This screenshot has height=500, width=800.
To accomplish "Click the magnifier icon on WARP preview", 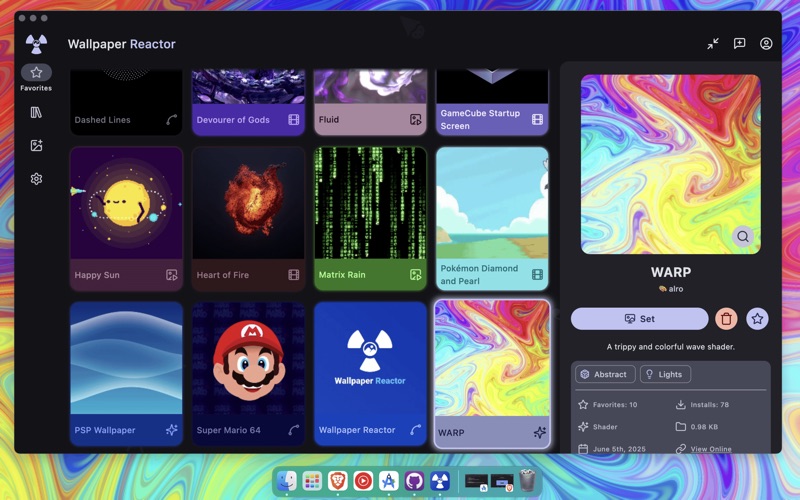I will 743,236.
